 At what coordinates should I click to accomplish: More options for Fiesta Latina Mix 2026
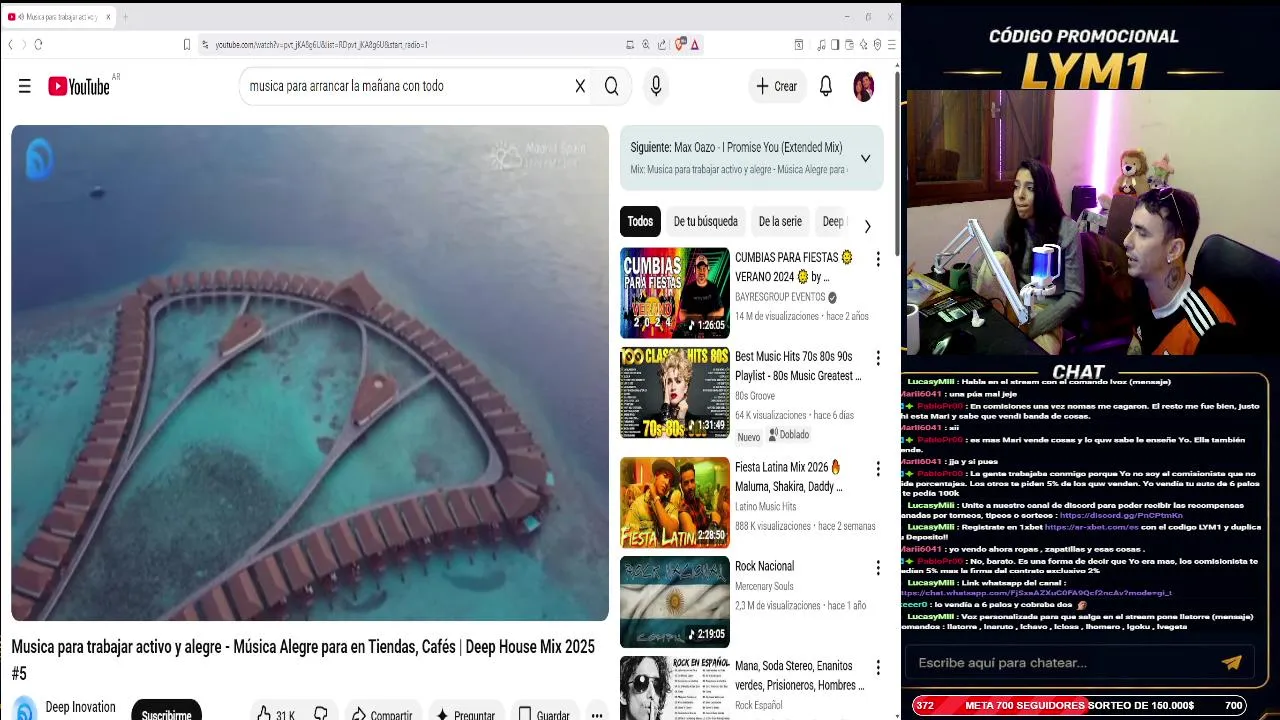coord(878,469)
